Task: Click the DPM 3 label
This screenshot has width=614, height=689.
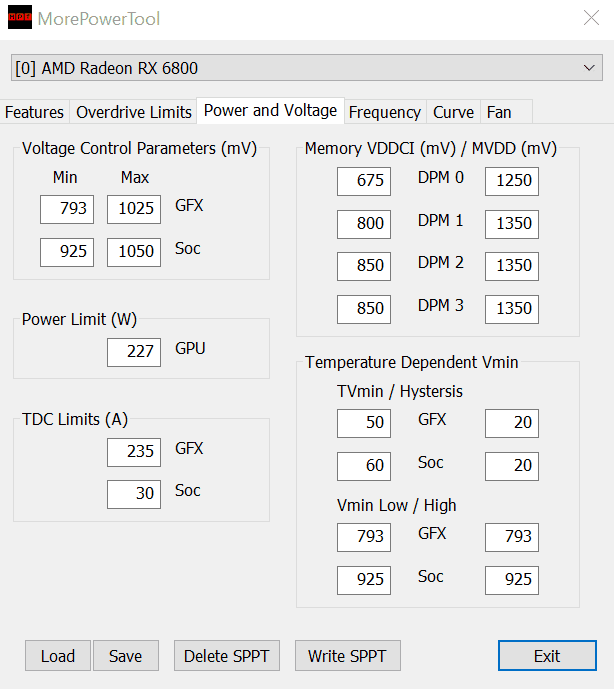Action: coord(441,305)
